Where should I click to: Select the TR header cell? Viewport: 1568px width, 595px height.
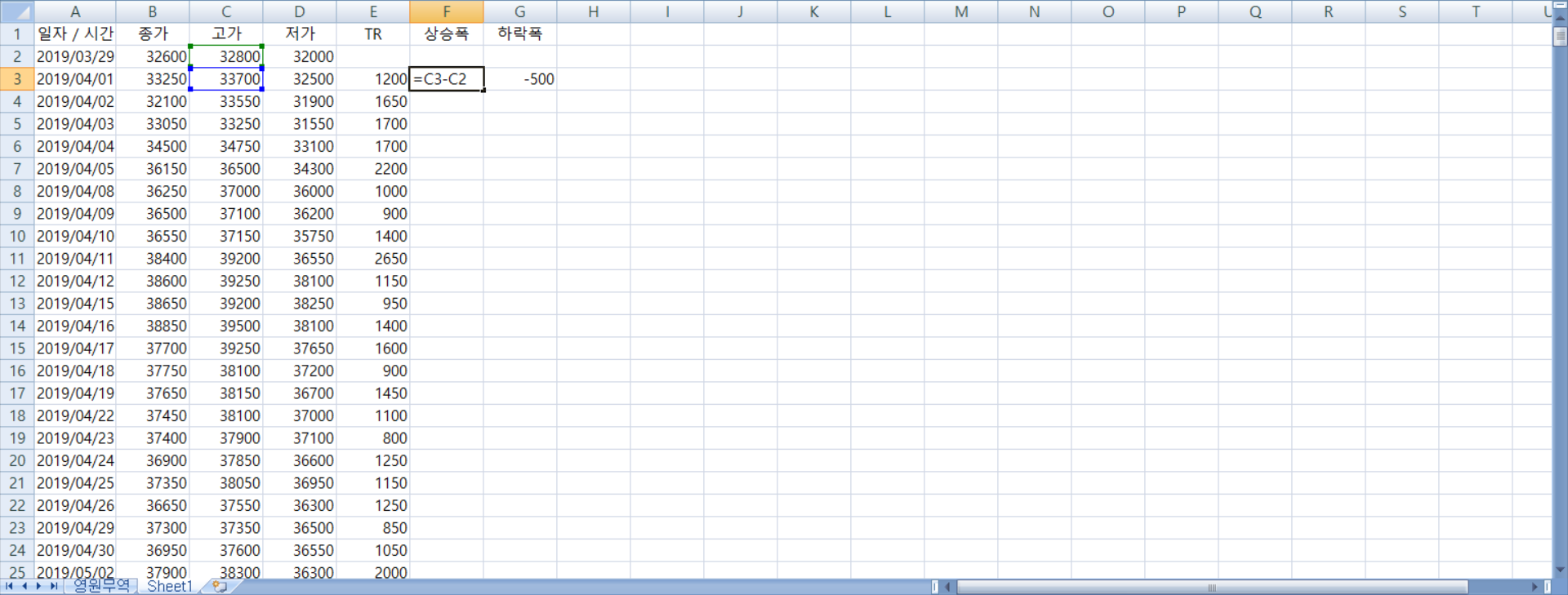coord(373,33)
